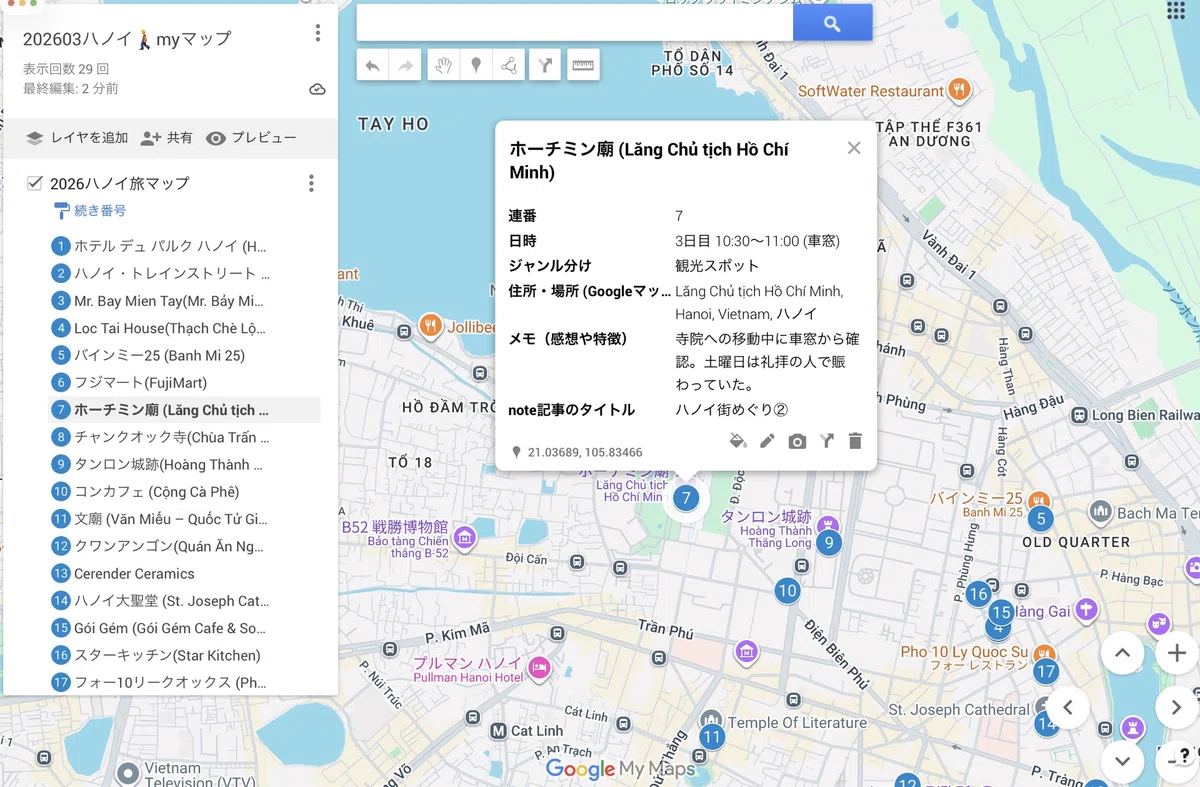
Task: Toggle the 2026ハノイ旅マップ layer checkbox
Action: (35, 183)
